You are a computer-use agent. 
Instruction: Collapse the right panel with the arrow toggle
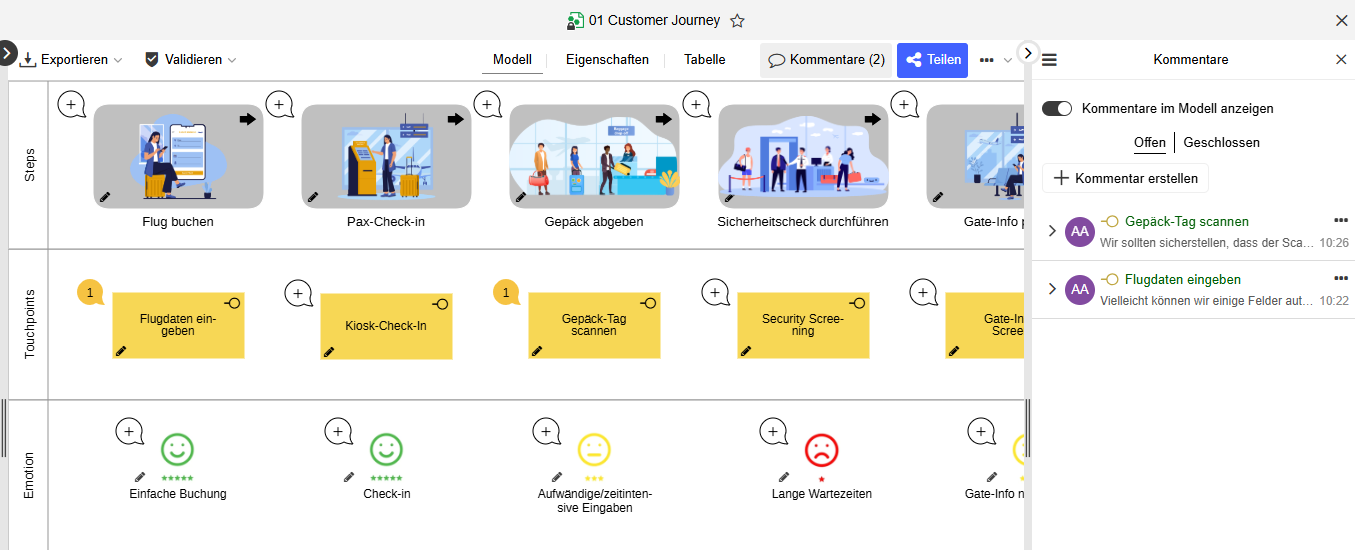(1028, 52)
